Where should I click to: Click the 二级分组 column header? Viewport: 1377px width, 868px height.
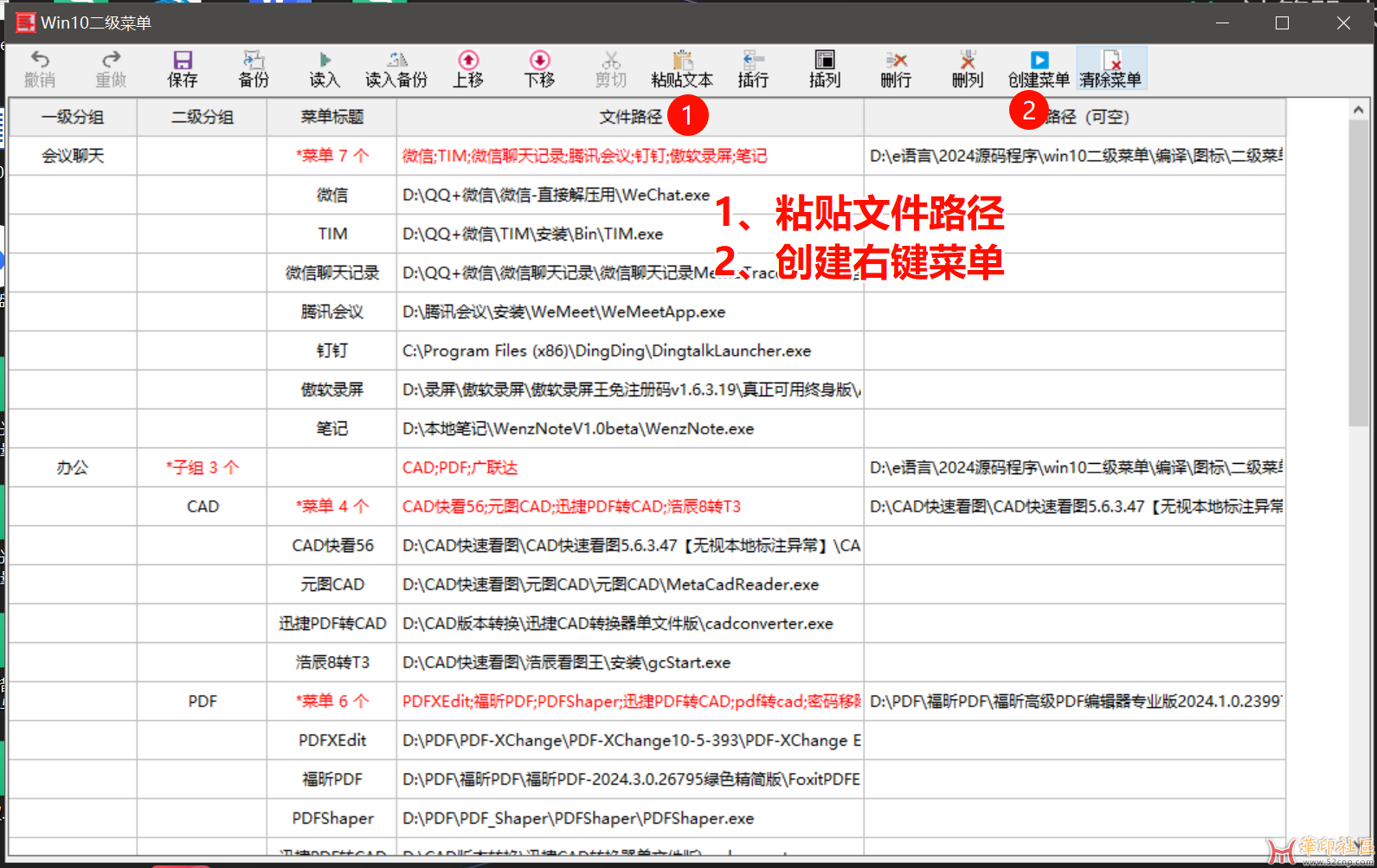203,117
